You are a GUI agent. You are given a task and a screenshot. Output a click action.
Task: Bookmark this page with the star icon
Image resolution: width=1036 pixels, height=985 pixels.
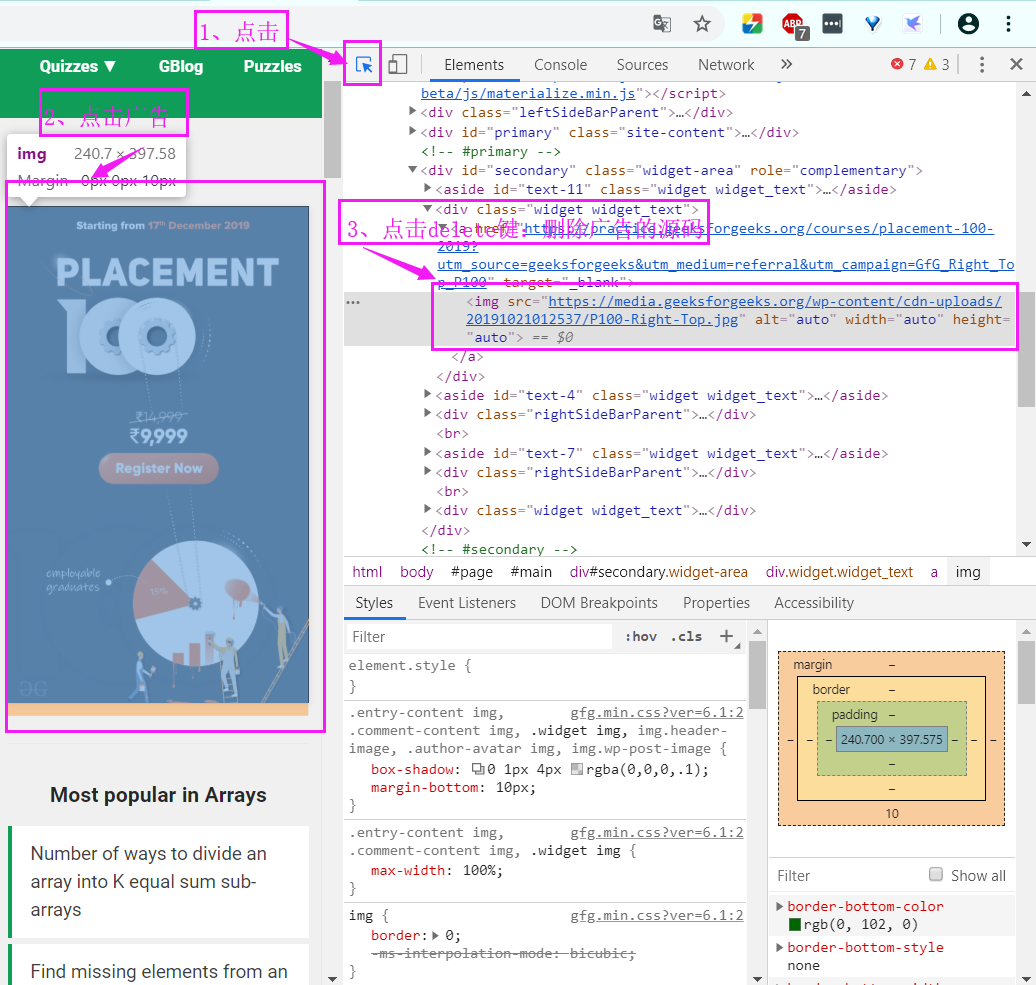(702, 24)
